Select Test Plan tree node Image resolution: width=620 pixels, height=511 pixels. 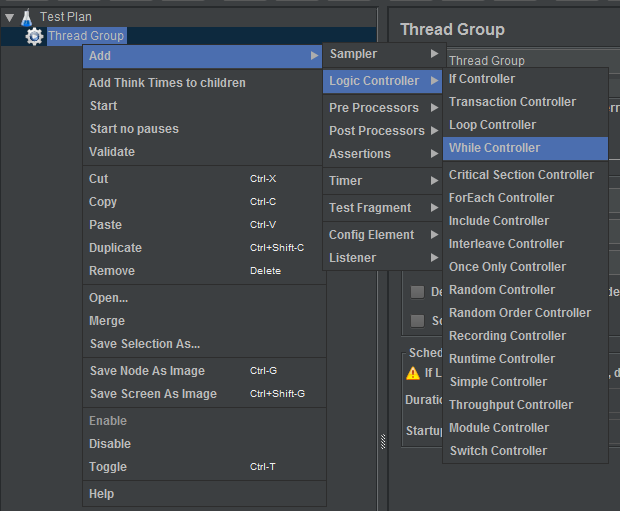click(x=66, y=17)
